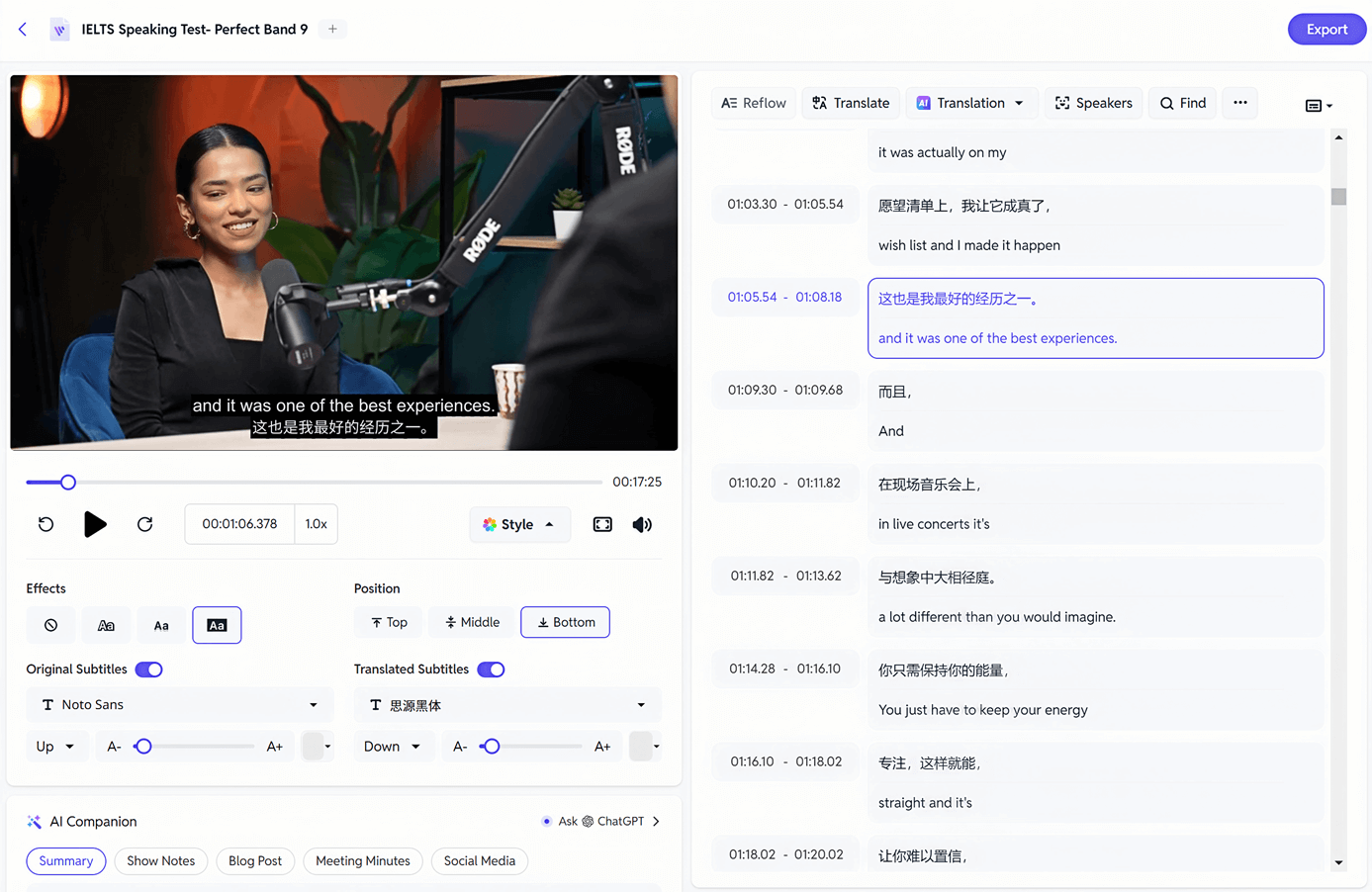The width and height of the screenshot is (1372, 892).
Task: Add a new tab with the plus icon
Action: [x=332, y=30]
